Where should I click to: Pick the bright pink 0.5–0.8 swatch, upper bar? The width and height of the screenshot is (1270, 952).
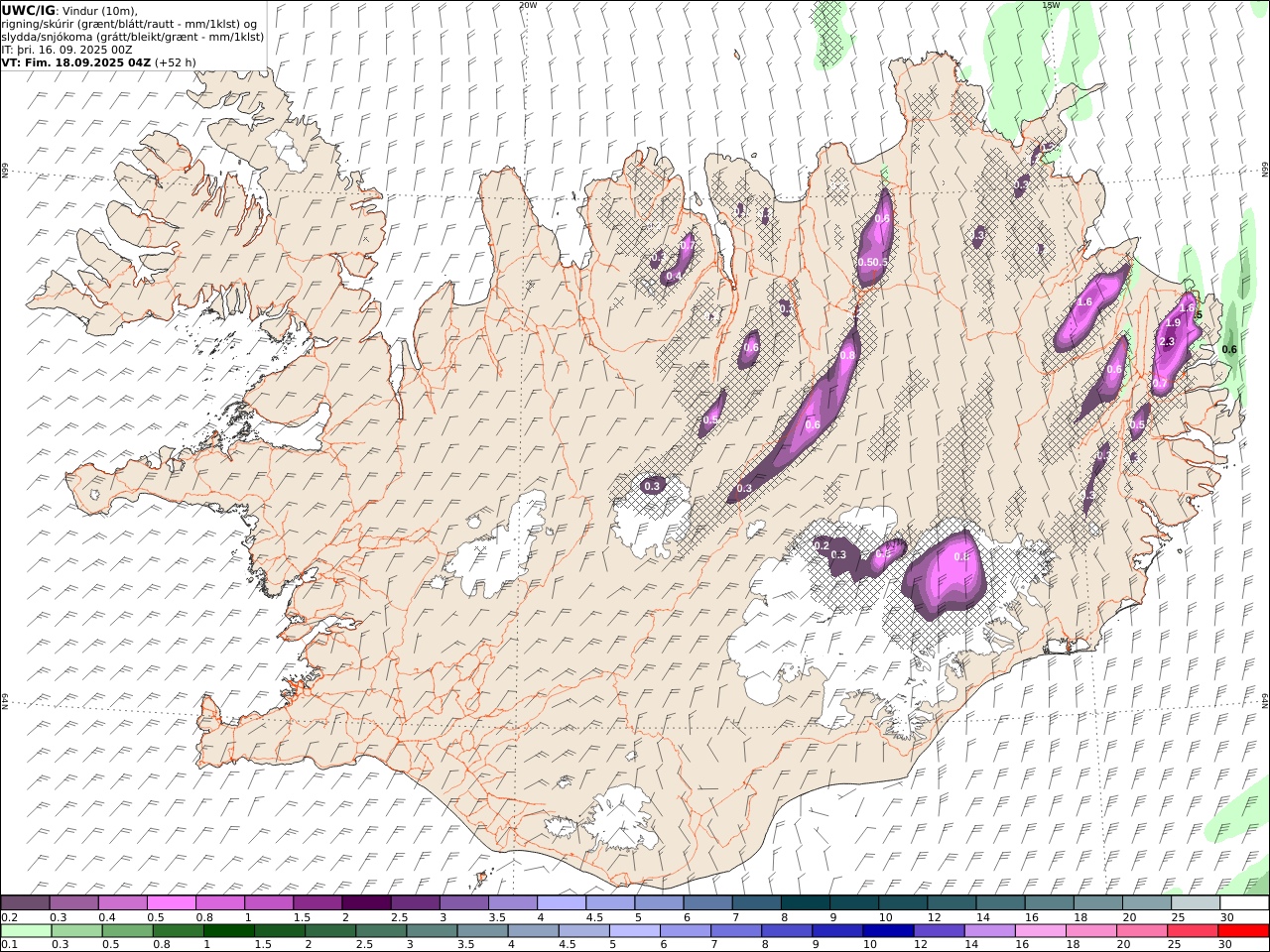click(x=172, y=902)
